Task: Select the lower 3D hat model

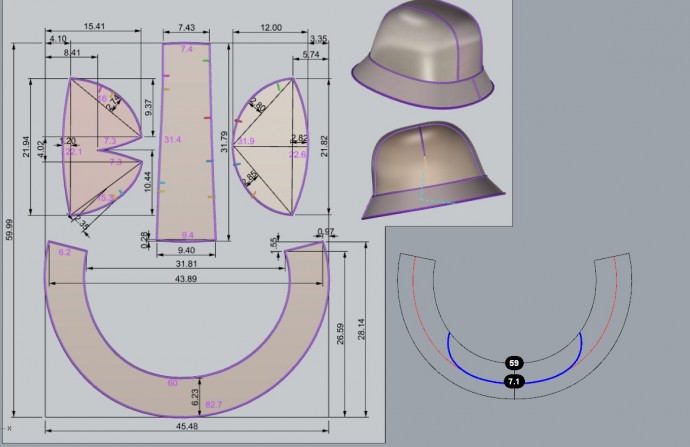Action: pyautogui.click(x=432, y=170)
